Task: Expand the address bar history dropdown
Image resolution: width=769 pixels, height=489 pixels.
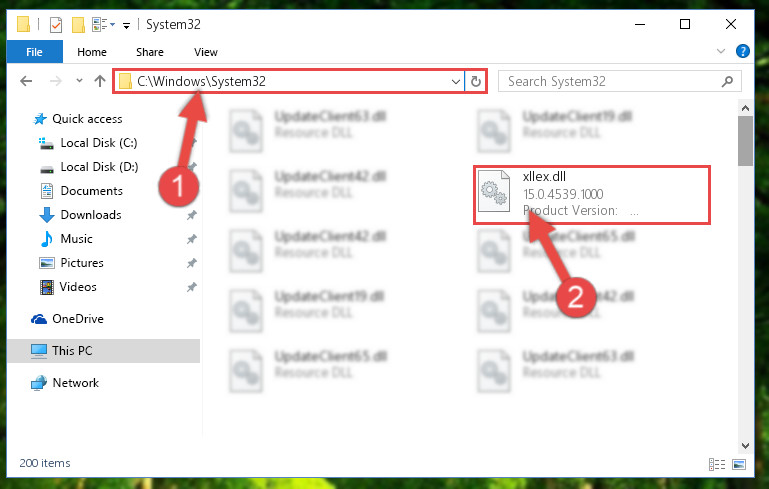Action: pos(456,81)
